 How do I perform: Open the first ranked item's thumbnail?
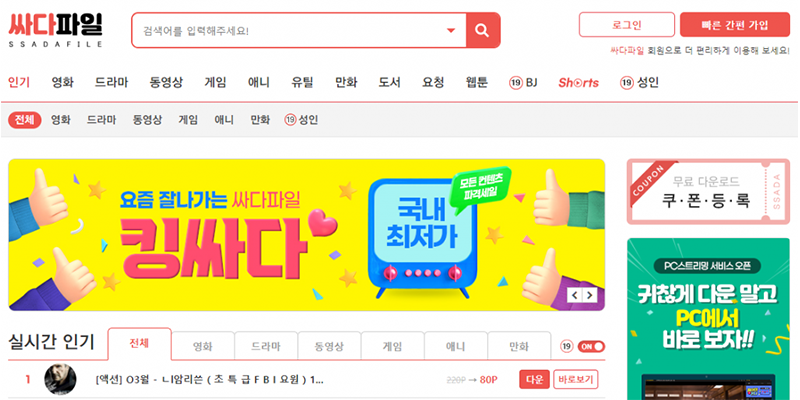point(60,380)
